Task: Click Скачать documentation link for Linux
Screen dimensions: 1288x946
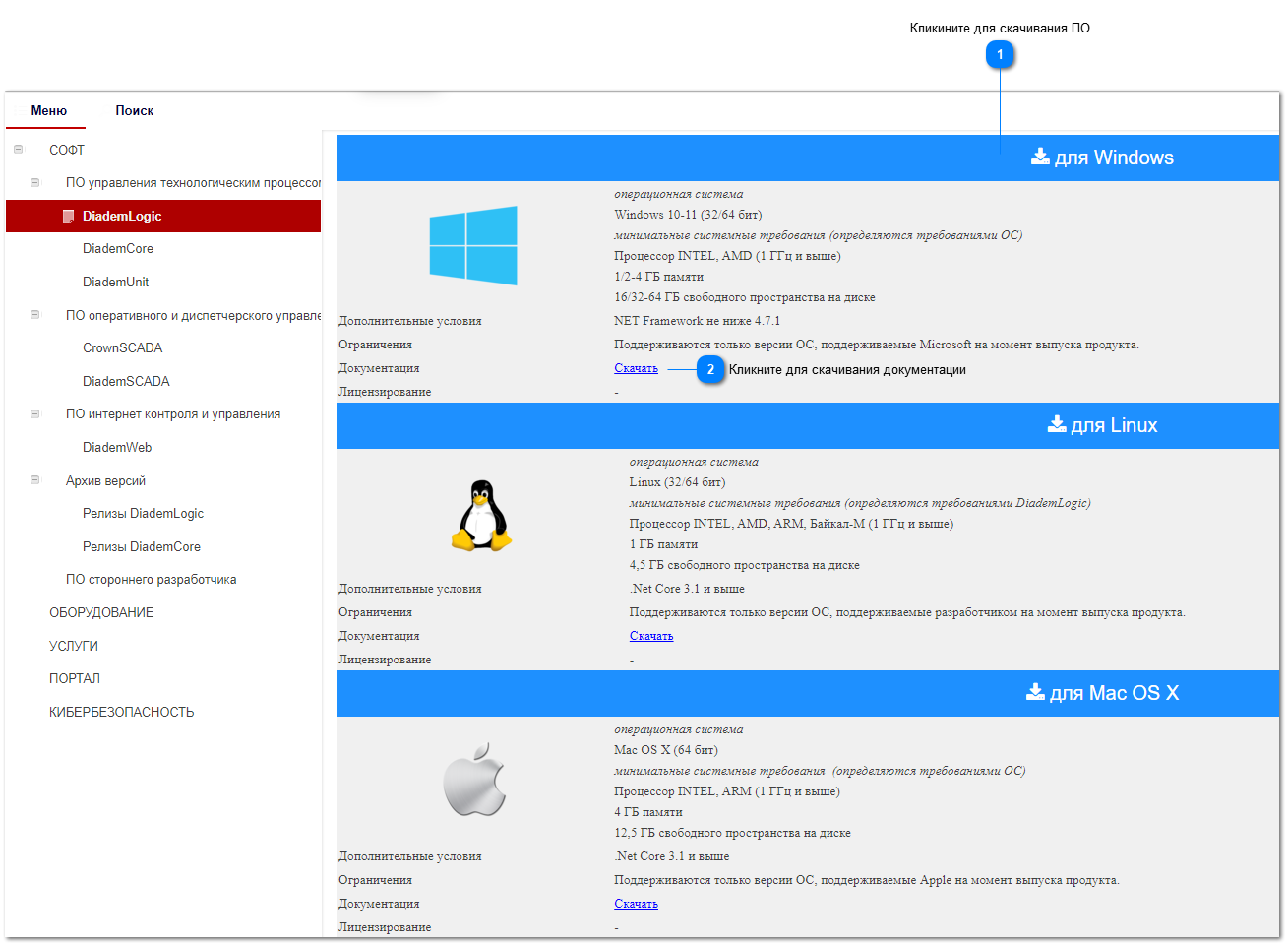Action: click(x=651, y=636)
